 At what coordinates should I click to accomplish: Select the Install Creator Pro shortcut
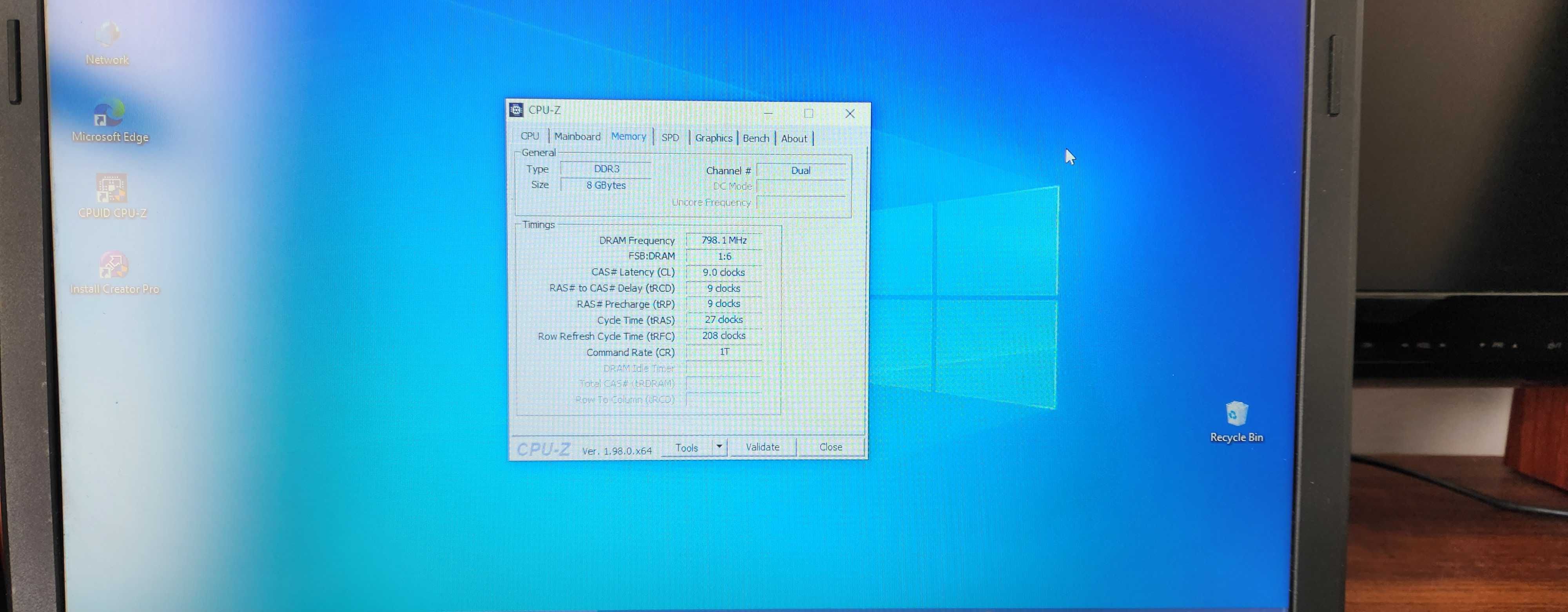point(114,273)
